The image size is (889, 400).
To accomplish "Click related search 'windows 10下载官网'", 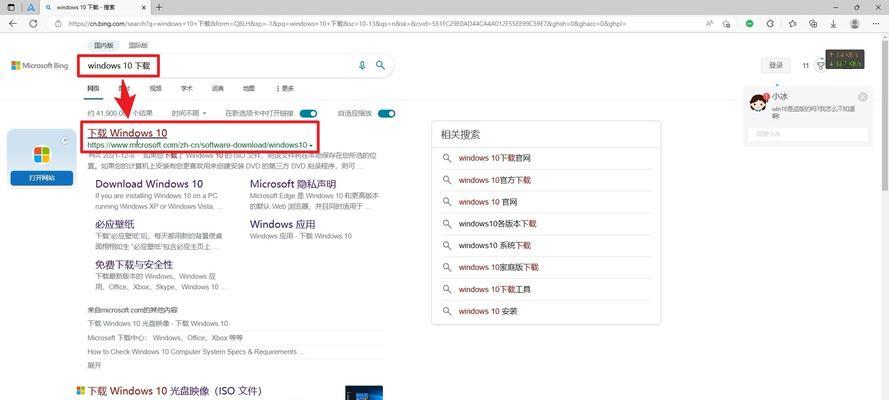I will coord(494,158).
